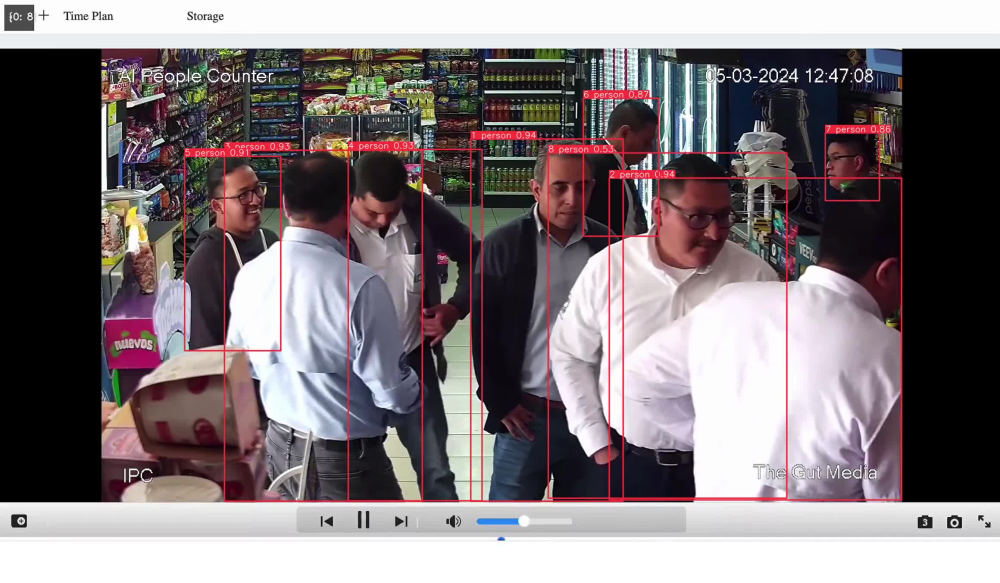Open the Storage tab
The height and width of the screenshot is (583, 1000).
pos(205,16)
